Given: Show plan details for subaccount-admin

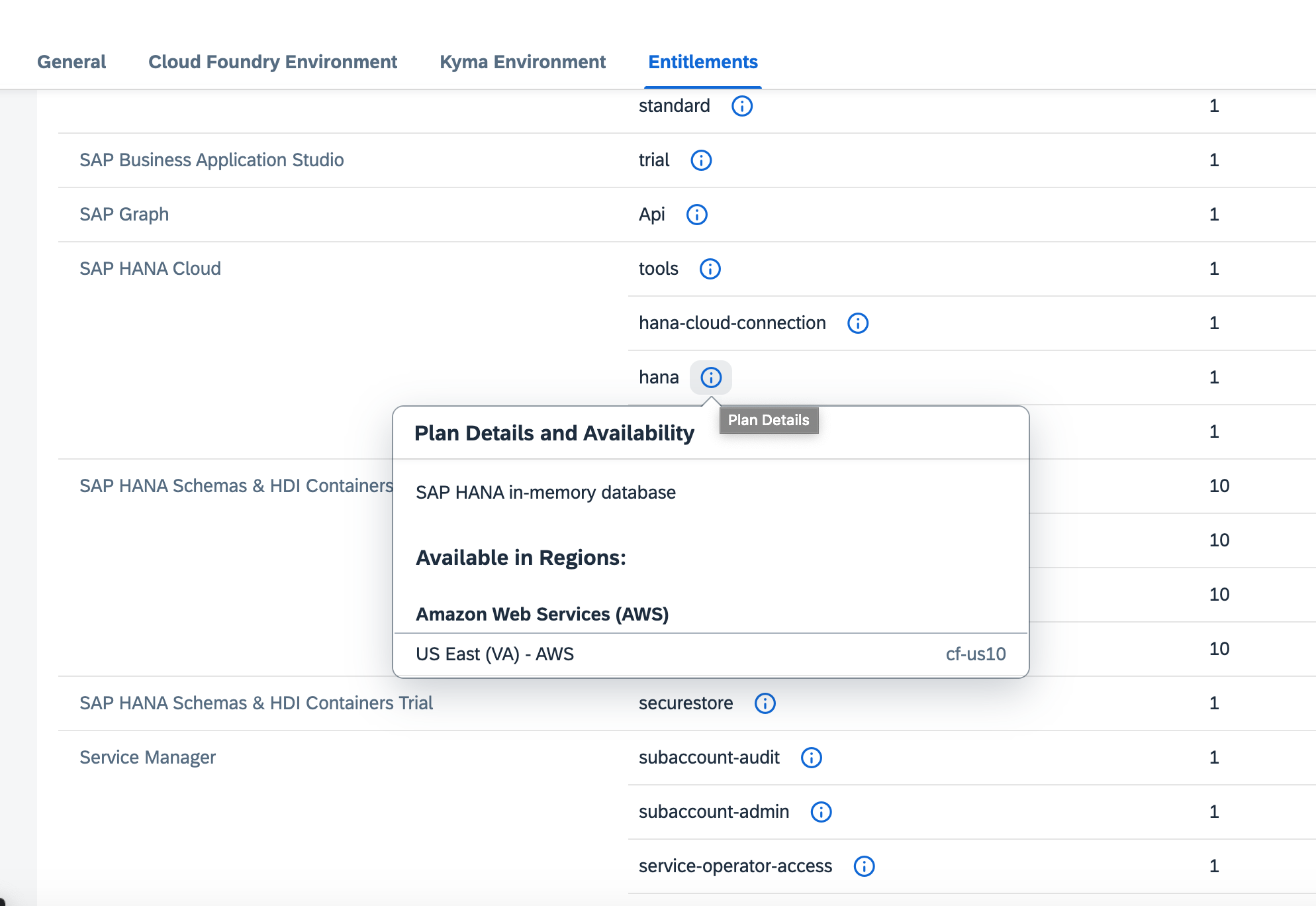Looking at the screenshot, I should (x=821, y=812).
